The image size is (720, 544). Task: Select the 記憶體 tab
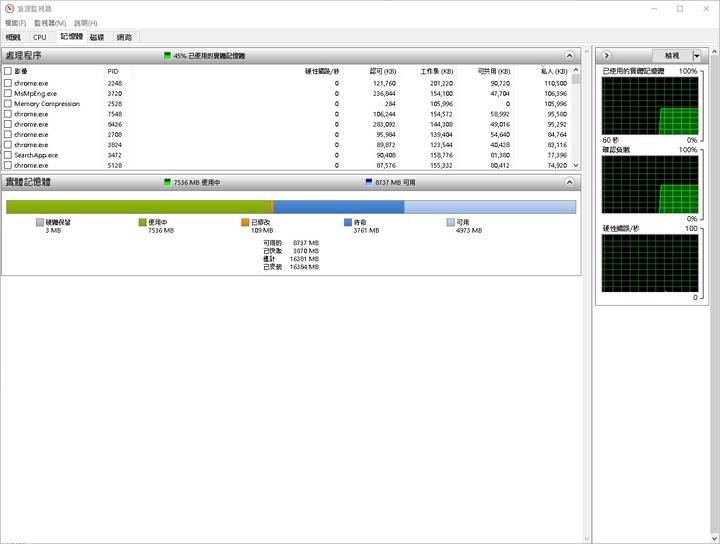coord(71,36)
